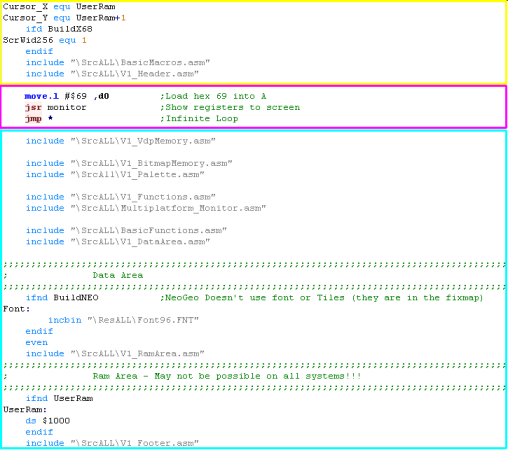Click the 'Cursor_X equ UserRam' line
Image resolution: width=508 pixels, height=450 pixels.
coord(59,7)
